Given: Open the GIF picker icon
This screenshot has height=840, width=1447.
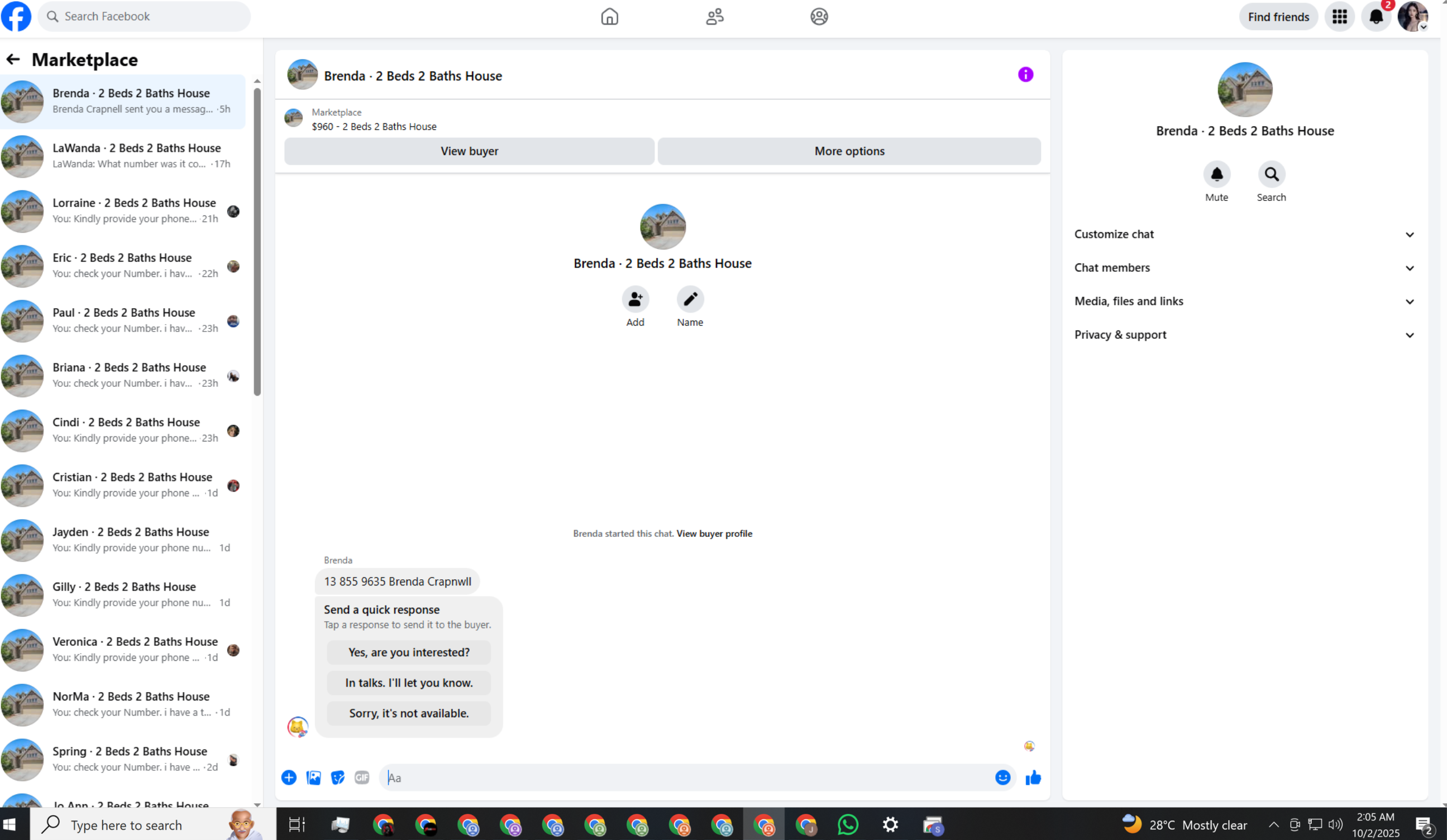Looking at the screenshot, I should coord(362,777).
